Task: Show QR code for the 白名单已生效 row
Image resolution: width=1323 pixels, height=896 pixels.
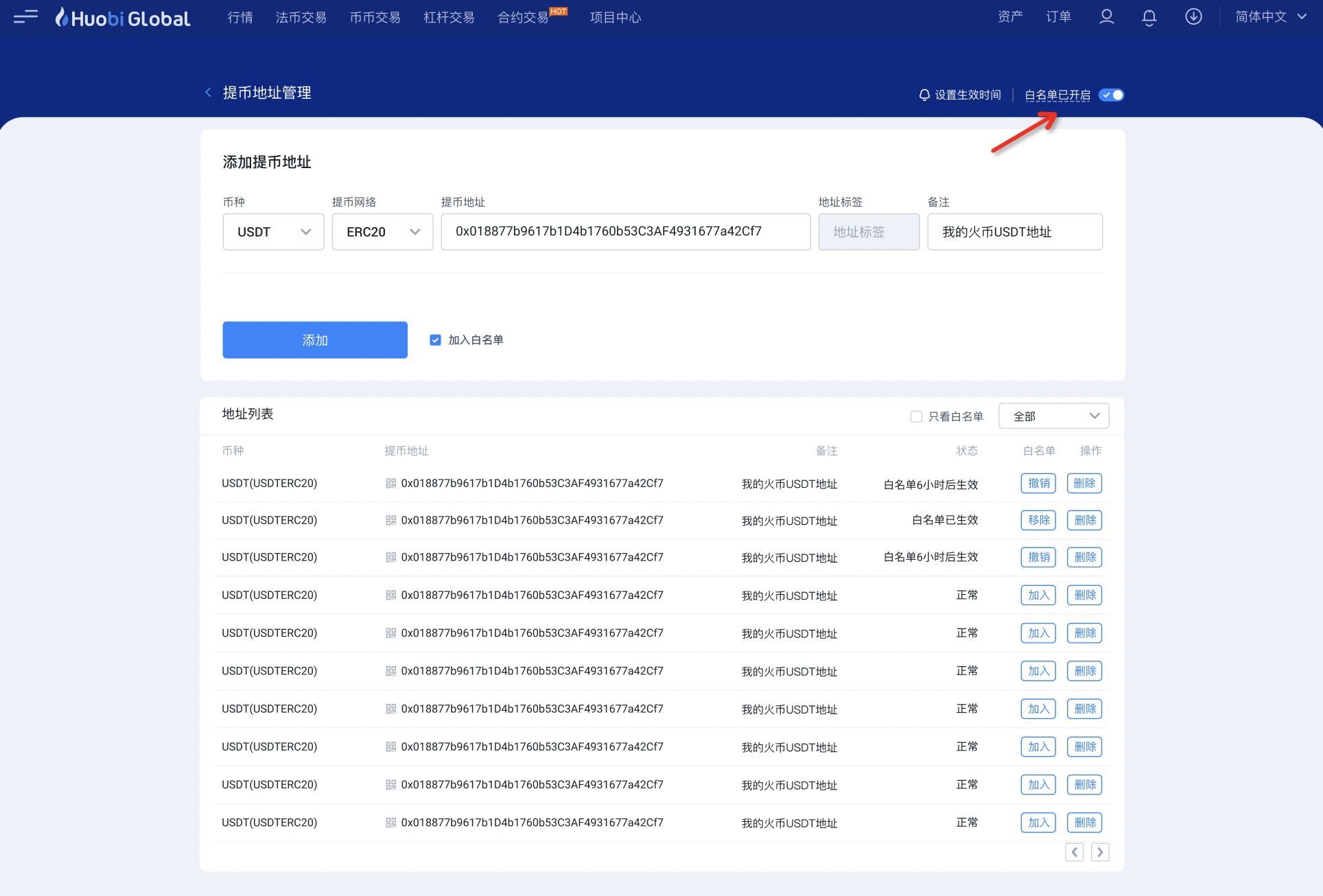Action: [x=391, y=520]
